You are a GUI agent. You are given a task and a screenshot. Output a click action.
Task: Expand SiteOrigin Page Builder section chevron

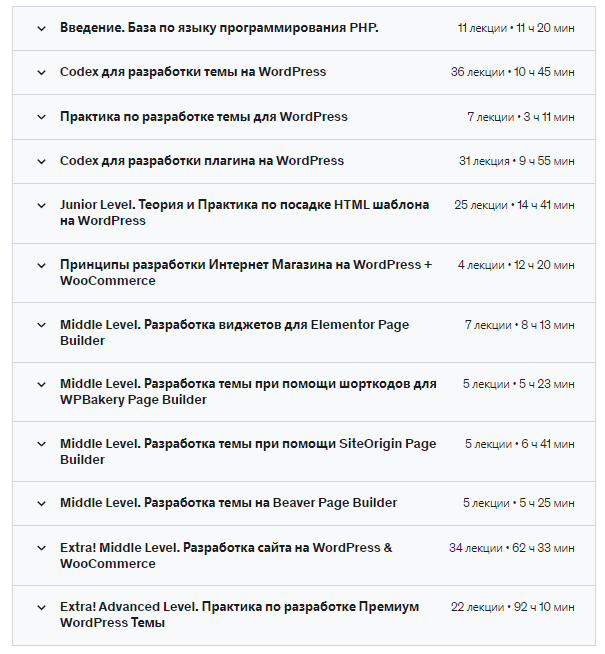pyautogui.click(x=41, y=444)
